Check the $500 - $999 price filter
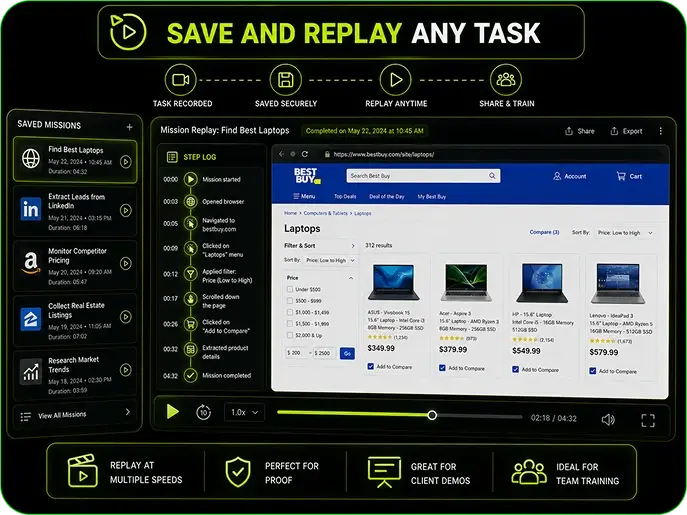This screenshot has width=687, height=515. 290,301
